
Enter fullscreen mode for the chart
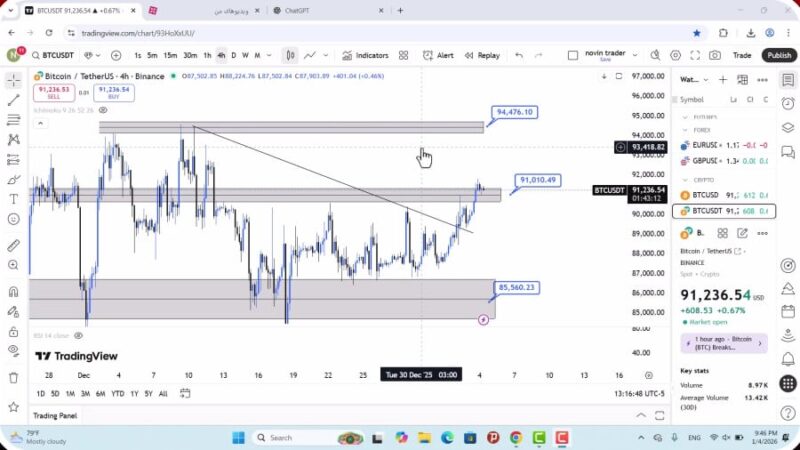[695, 55]
